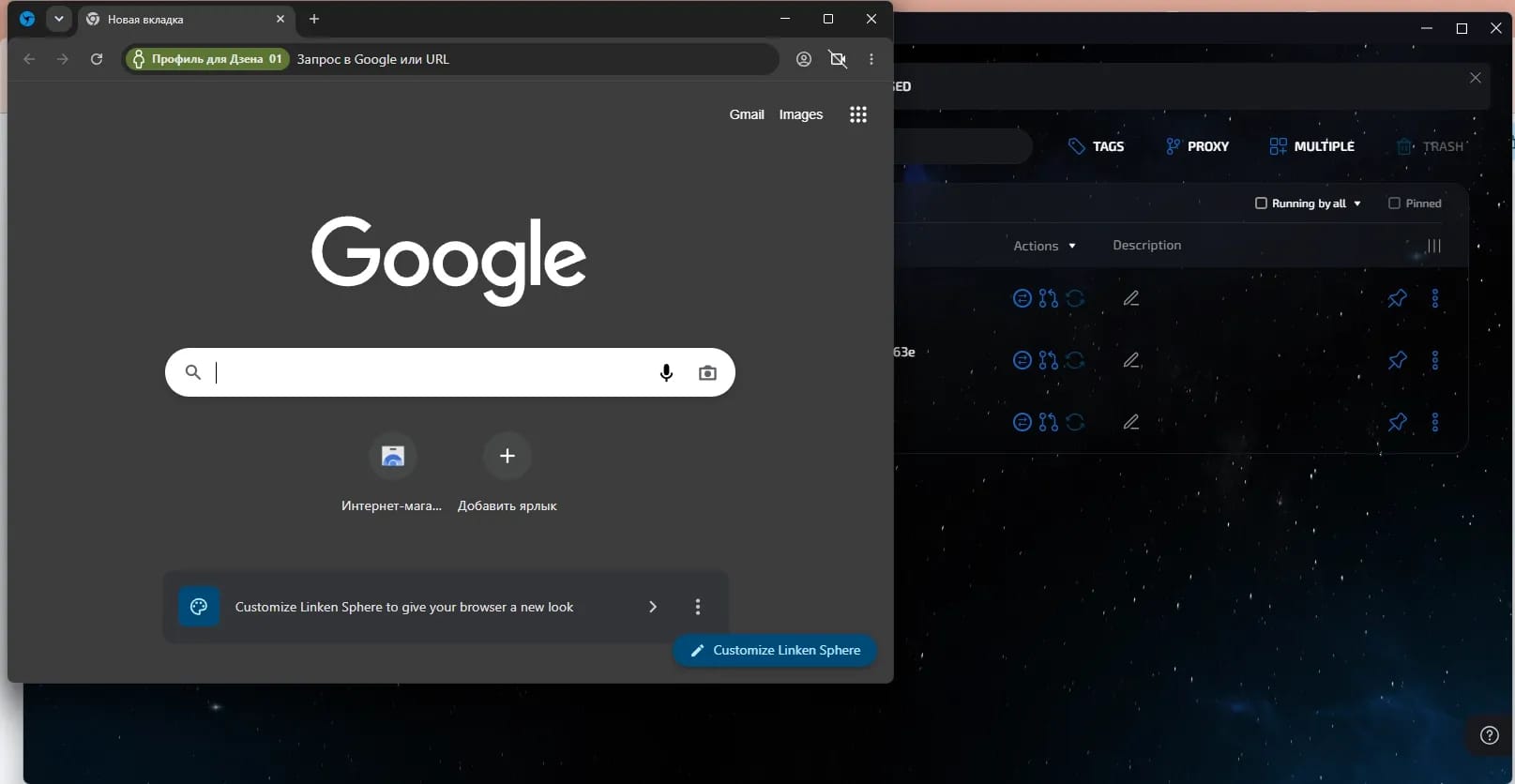Image resolution: width=1515 pixels, height=784 pixels.
Task: Open the browser three-dot menu
Action: [x=871, y=59]
